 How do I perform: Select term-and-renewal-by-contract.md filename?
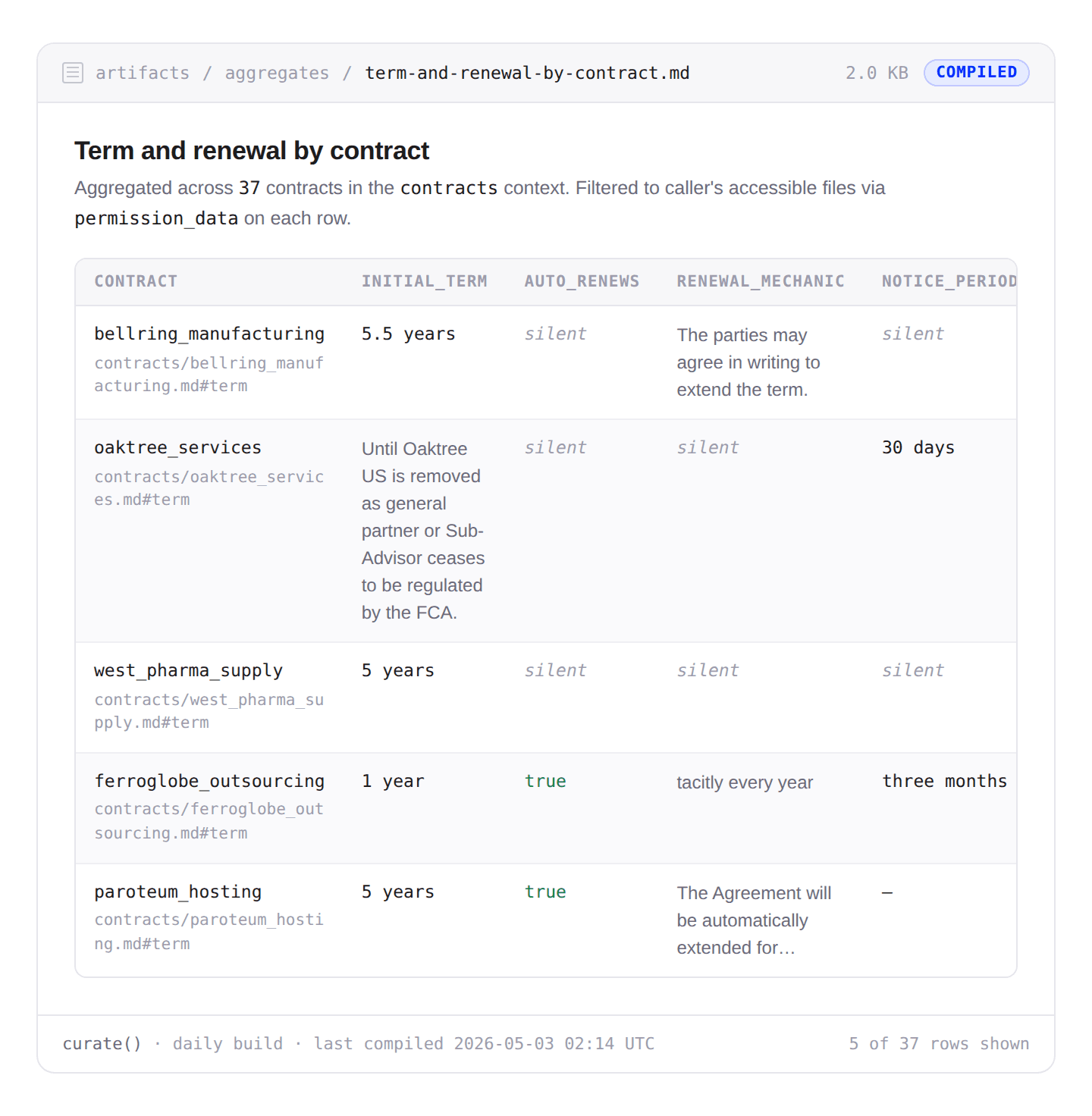point(527,73)
